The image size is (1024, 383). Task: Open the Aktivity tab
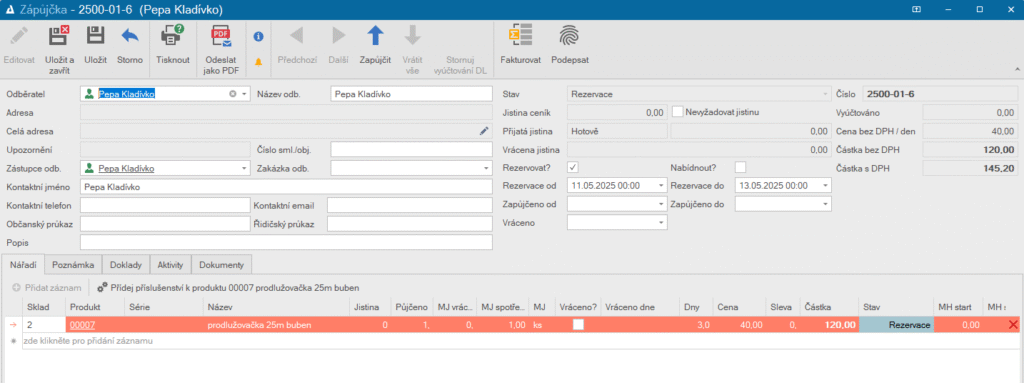click(x=170, y=265)
